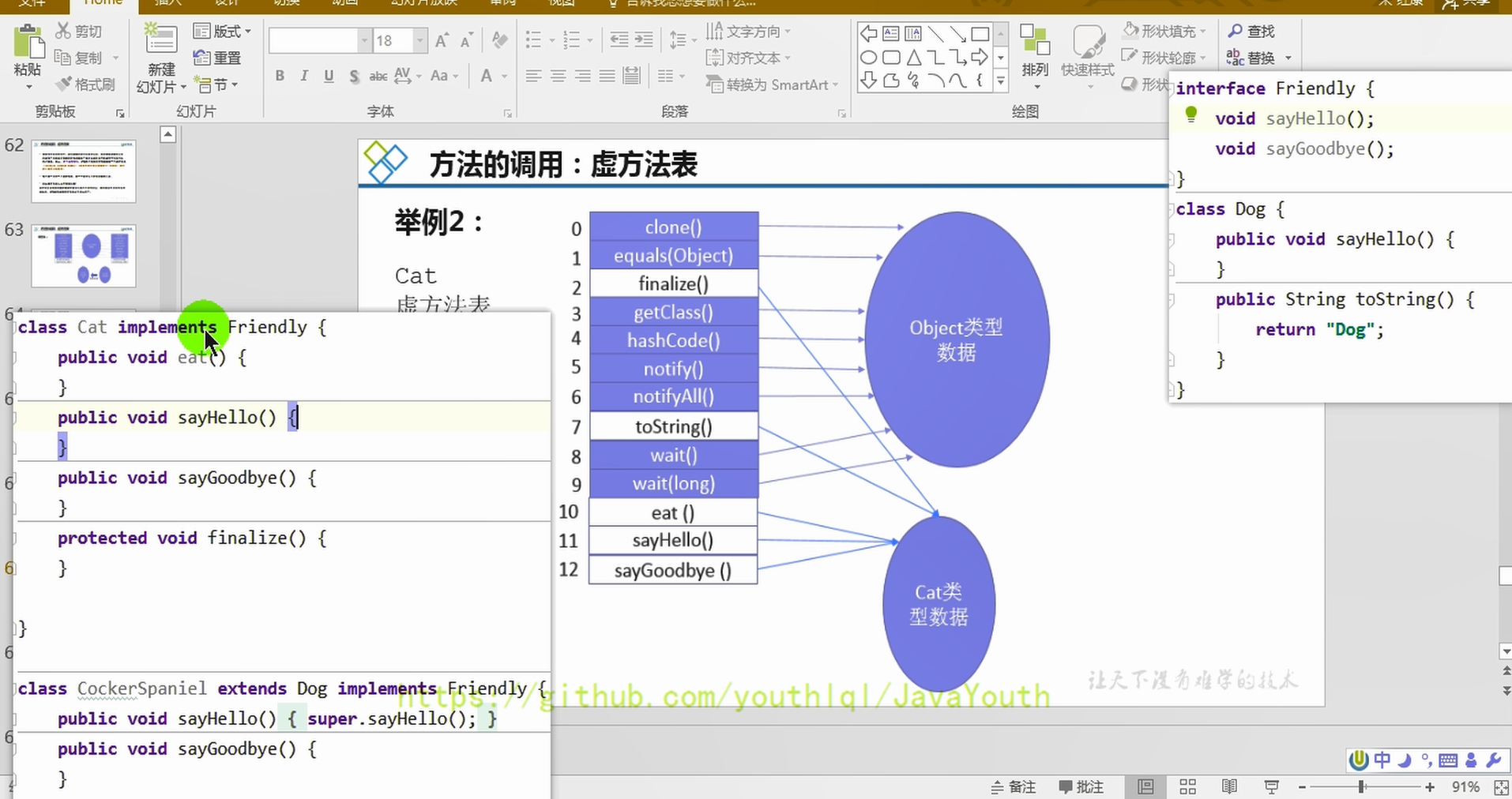Open Slide Sorter view in status bar
This screenshot has height=799, width=1512.
tap(1187, 787)
